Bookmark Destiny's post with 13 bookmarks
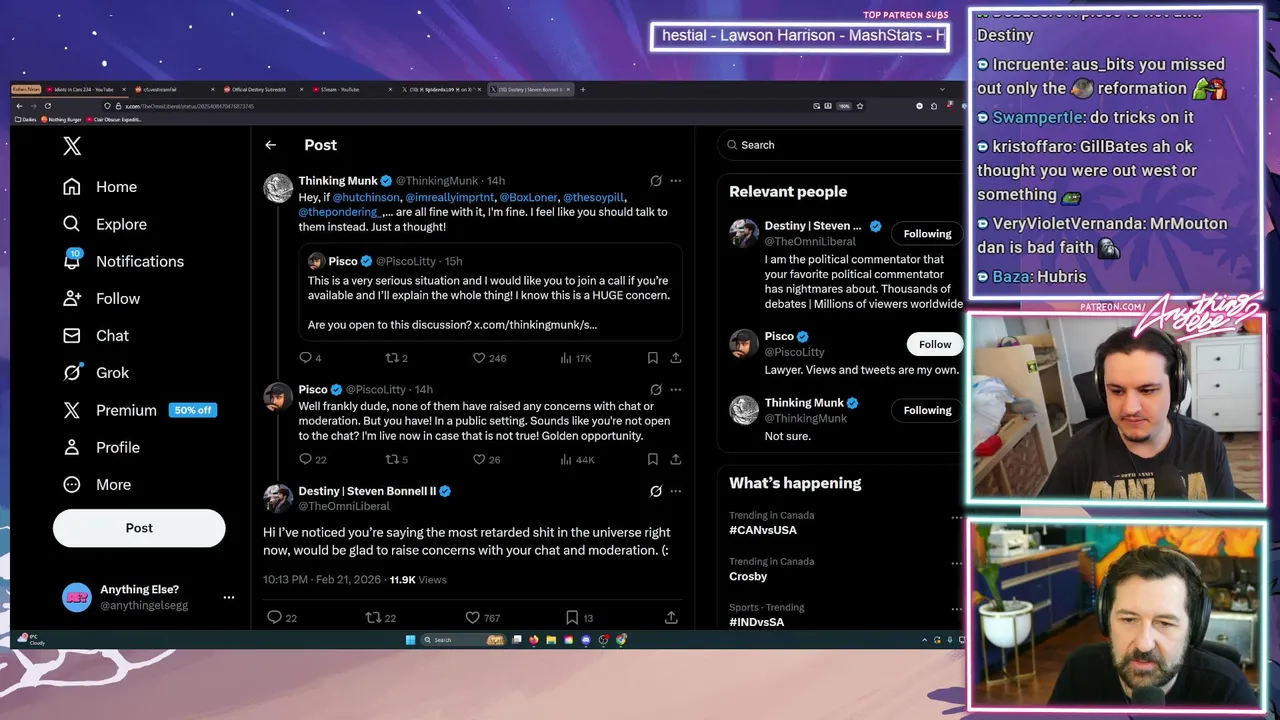Viewport: 1280px width, 720px height. click(579, 617)
